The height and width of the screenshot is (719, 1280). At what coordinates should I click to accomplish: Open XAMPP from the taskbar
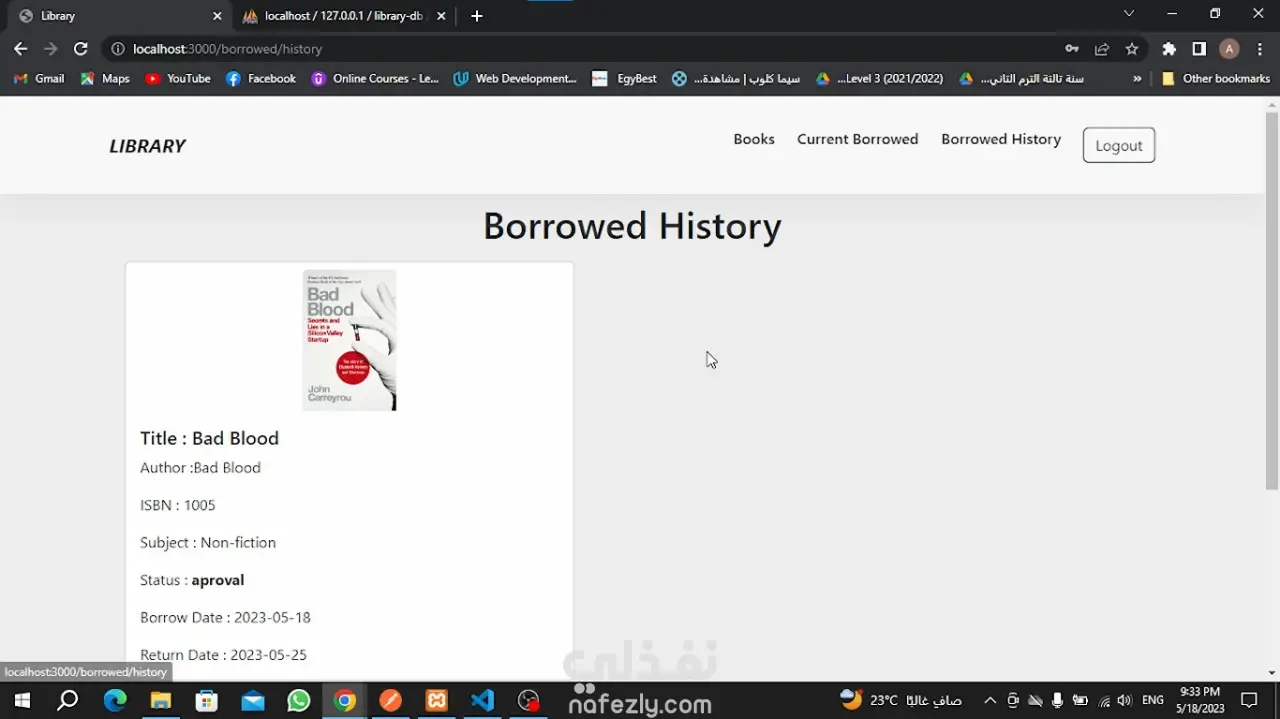tap(436, 700)
